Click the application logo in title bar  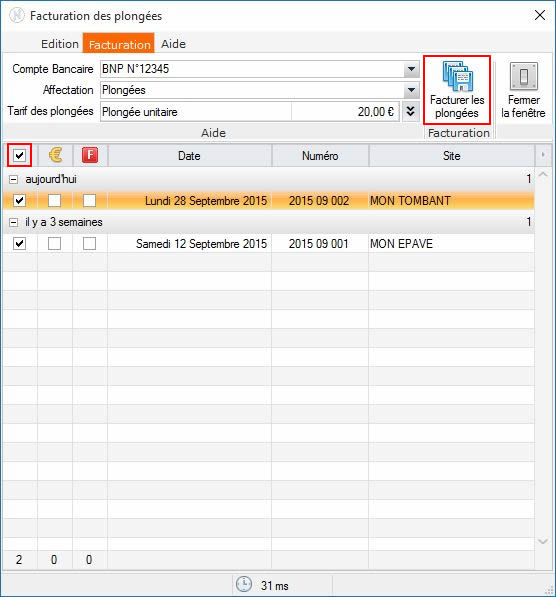pos(16,16)
